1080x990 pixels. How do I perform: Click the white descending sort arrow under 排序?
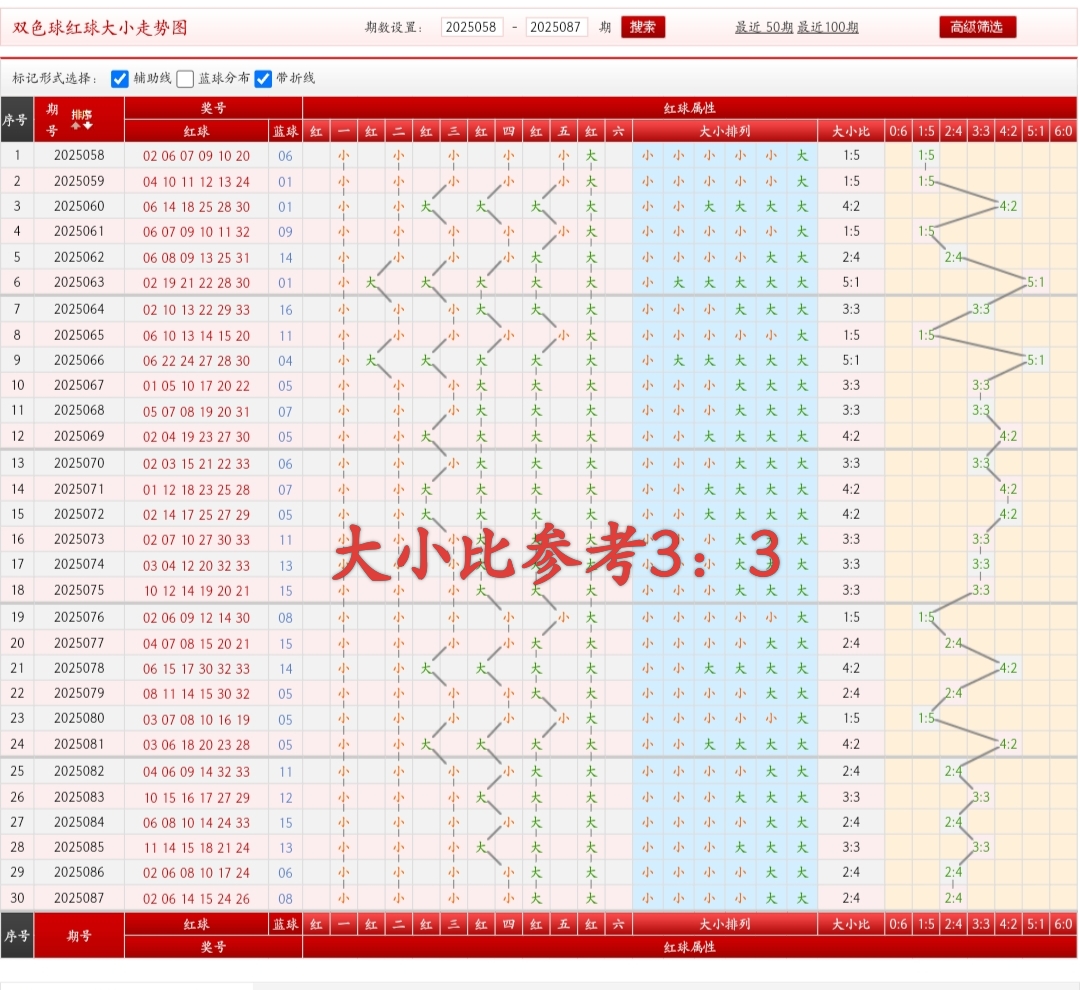(88, 124)
